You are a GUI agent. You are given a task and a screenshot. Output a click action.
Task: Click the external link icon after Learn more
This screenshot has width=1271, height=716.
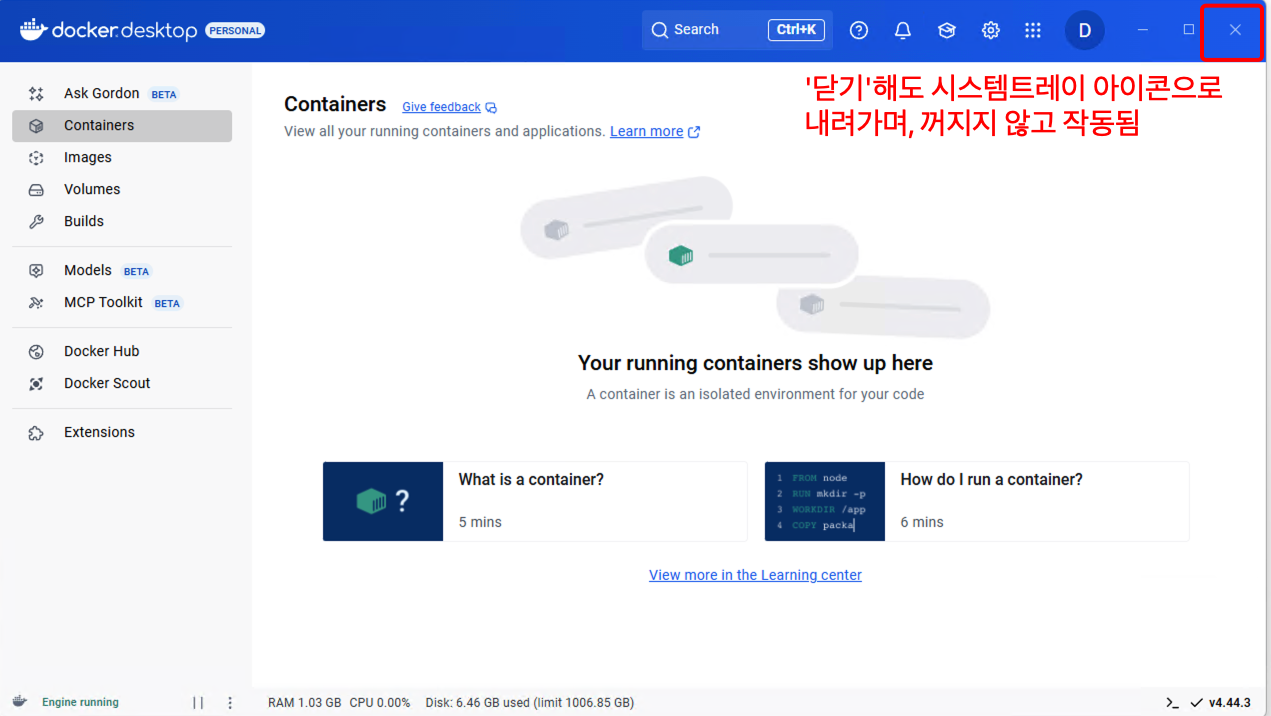click(694, 132)
